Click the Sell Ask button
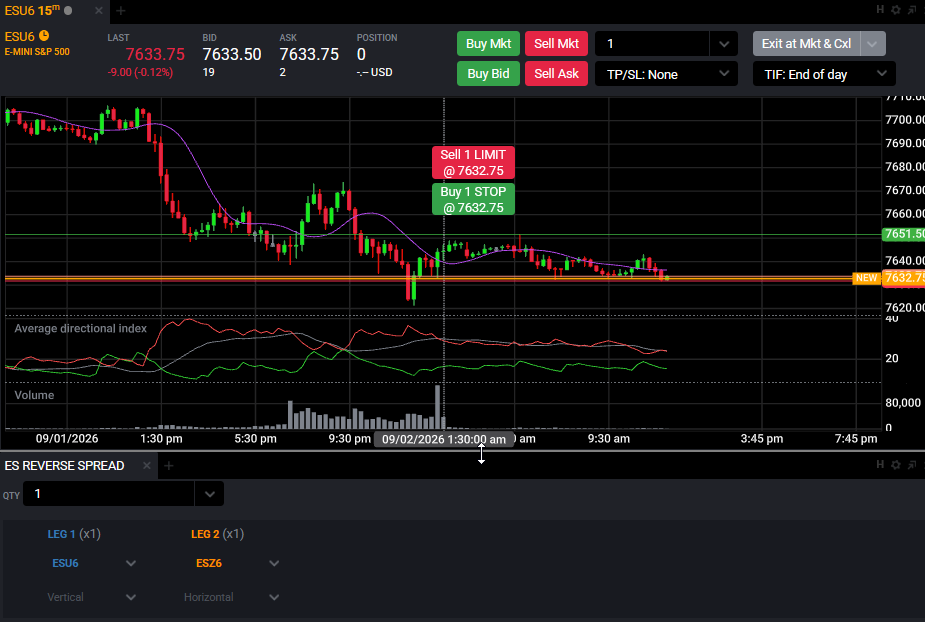 pos(556,74)
